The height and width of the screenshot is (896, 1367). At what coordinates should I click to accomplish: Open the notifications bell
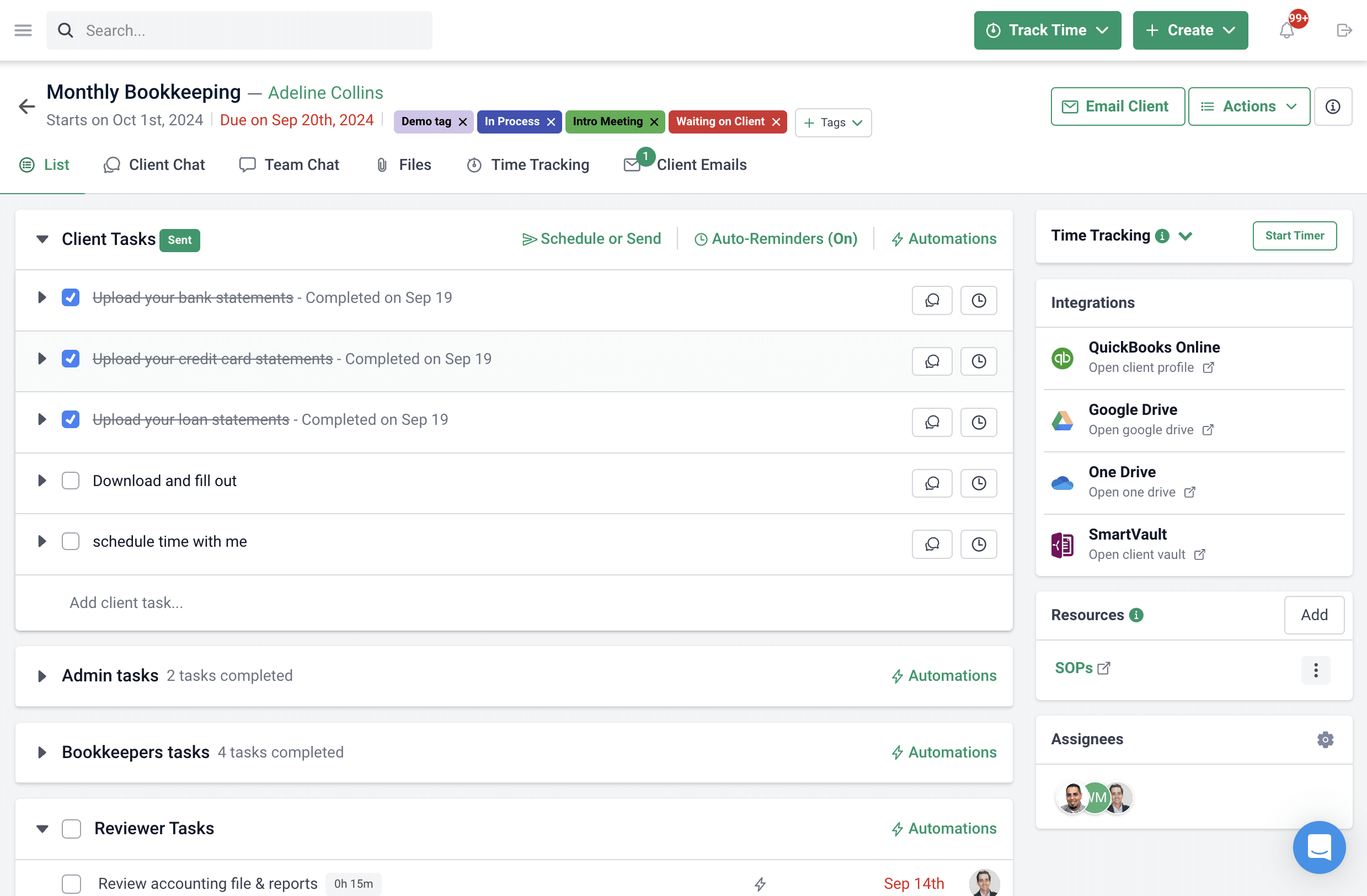point(1286,30)
